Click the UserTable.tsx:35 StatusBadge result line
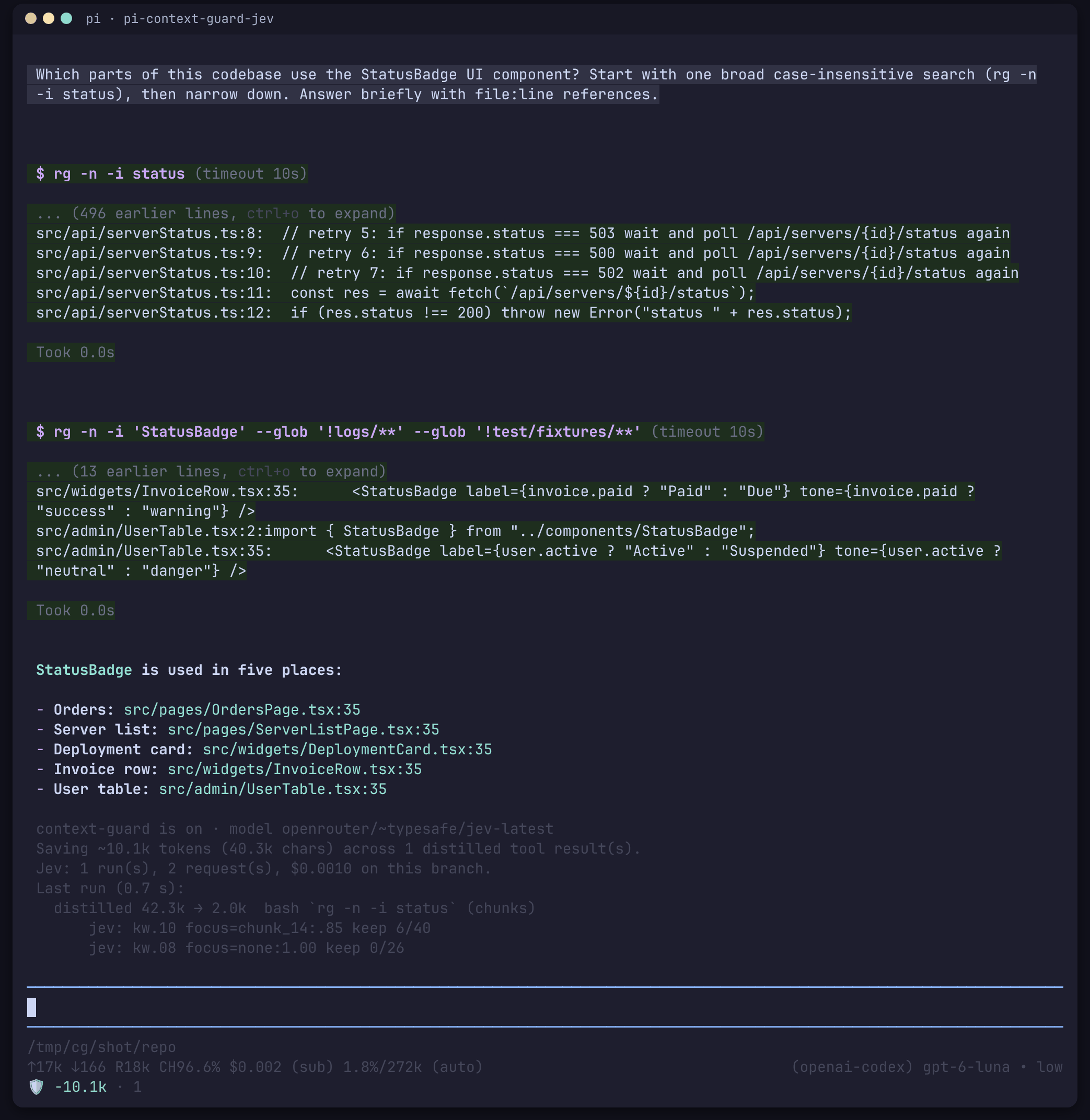 [x=514, y=561]
